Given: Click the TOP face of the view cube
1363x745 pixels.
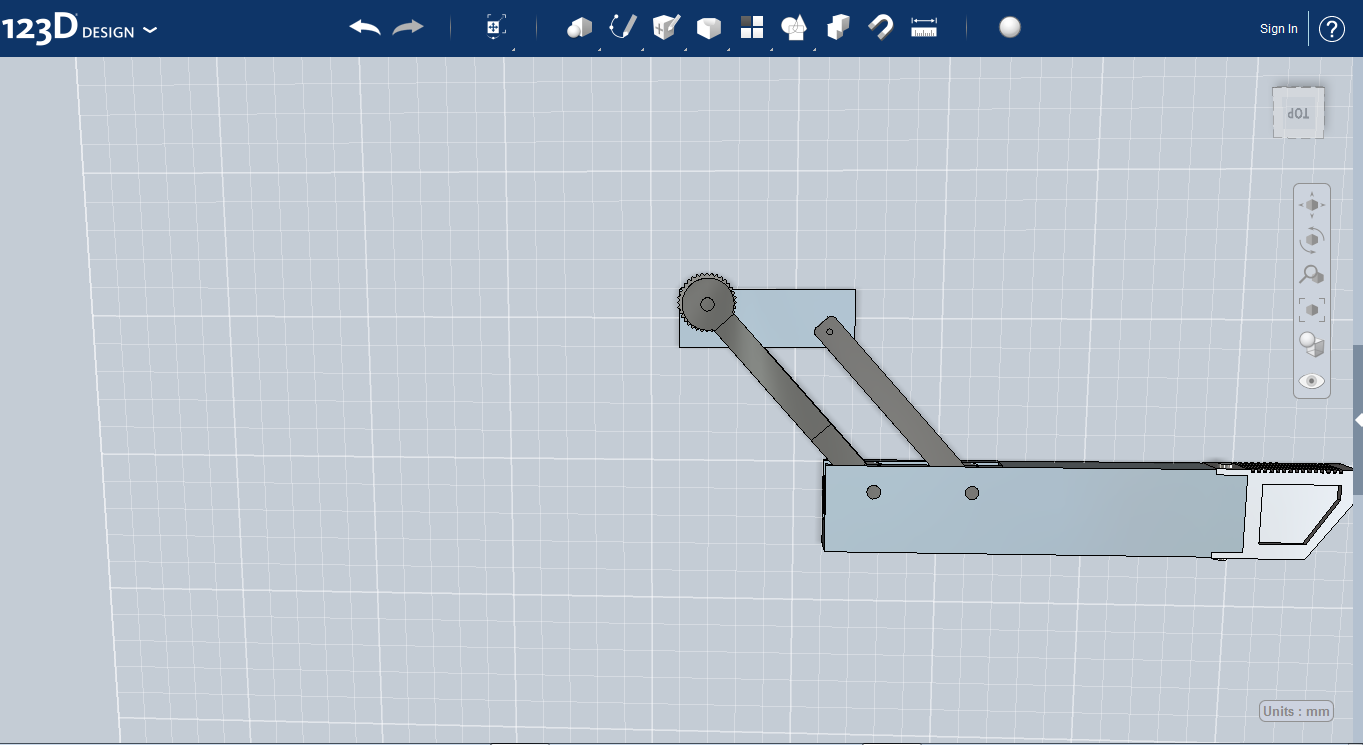Looking at the screenshot, I should click(x=1298, y=113).
